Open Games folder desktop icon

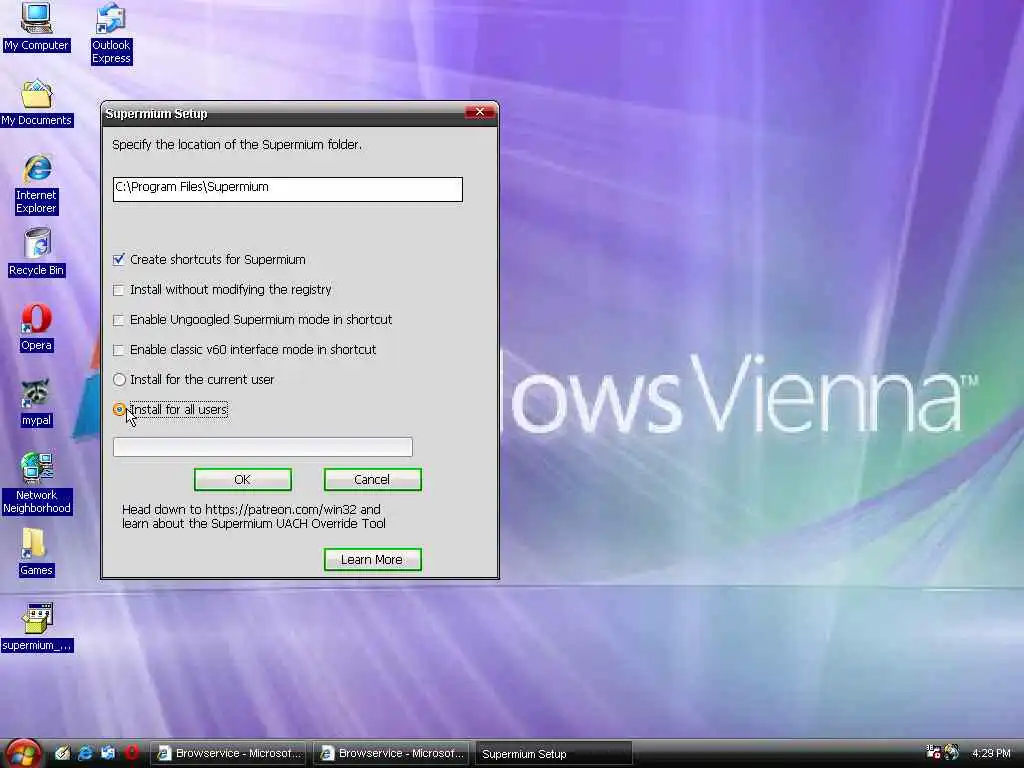click(x=36, y=552)
